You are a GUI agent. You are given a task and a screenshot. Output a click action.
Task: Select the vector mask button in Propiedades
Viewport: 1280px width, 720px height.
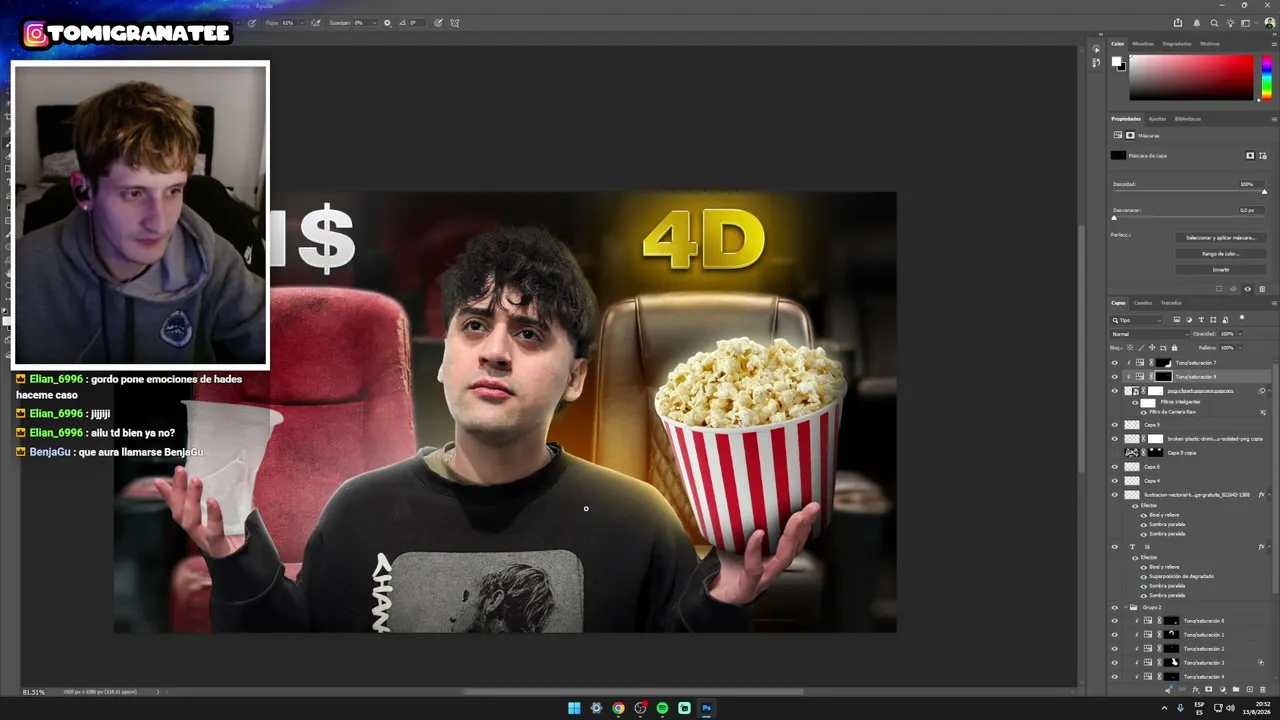coord(1263,156)
